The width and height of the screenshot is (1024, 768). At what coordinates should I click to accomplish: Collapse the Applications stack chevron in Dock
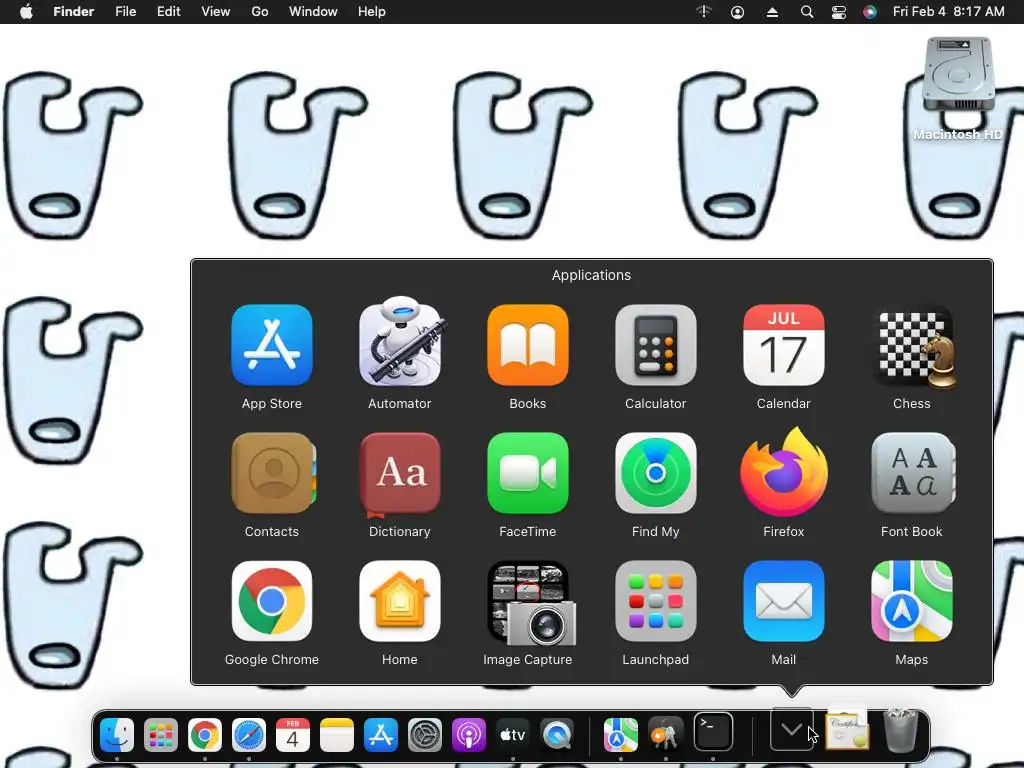792,729
